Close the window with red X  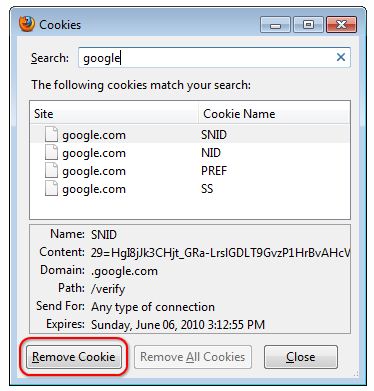point(341,25)
